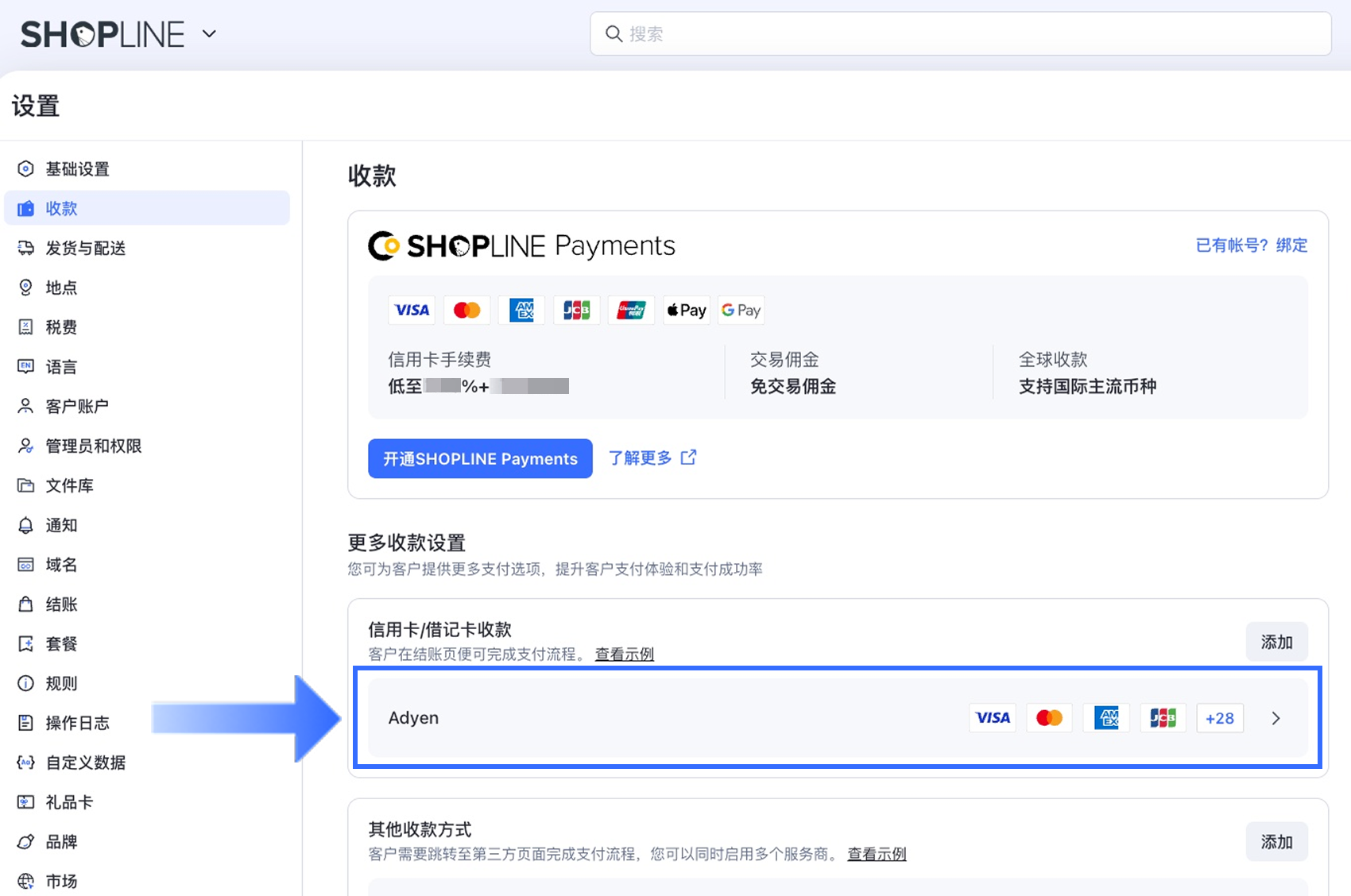Open the Adyen payment provider row

(838, 718)
